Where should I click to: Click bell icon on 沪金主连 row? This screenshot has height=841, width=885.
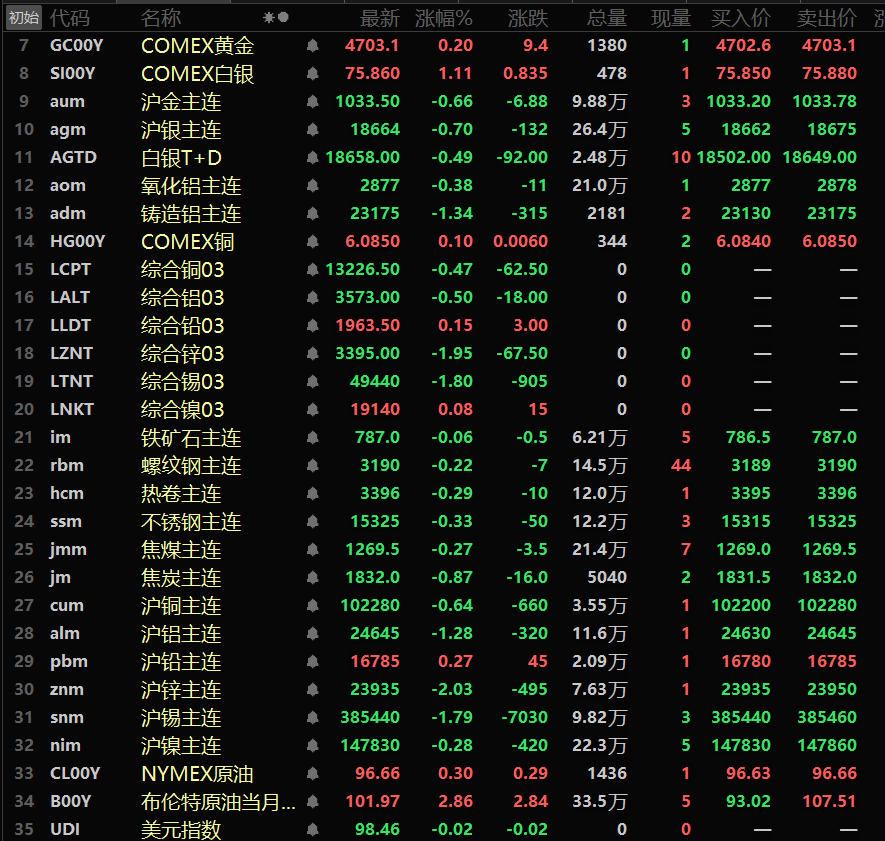(312, 102)
